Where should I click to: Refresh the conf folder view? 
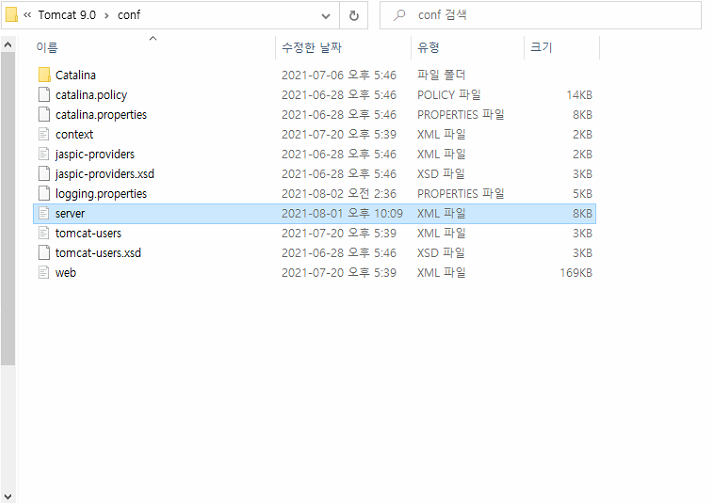coord(354,15)
